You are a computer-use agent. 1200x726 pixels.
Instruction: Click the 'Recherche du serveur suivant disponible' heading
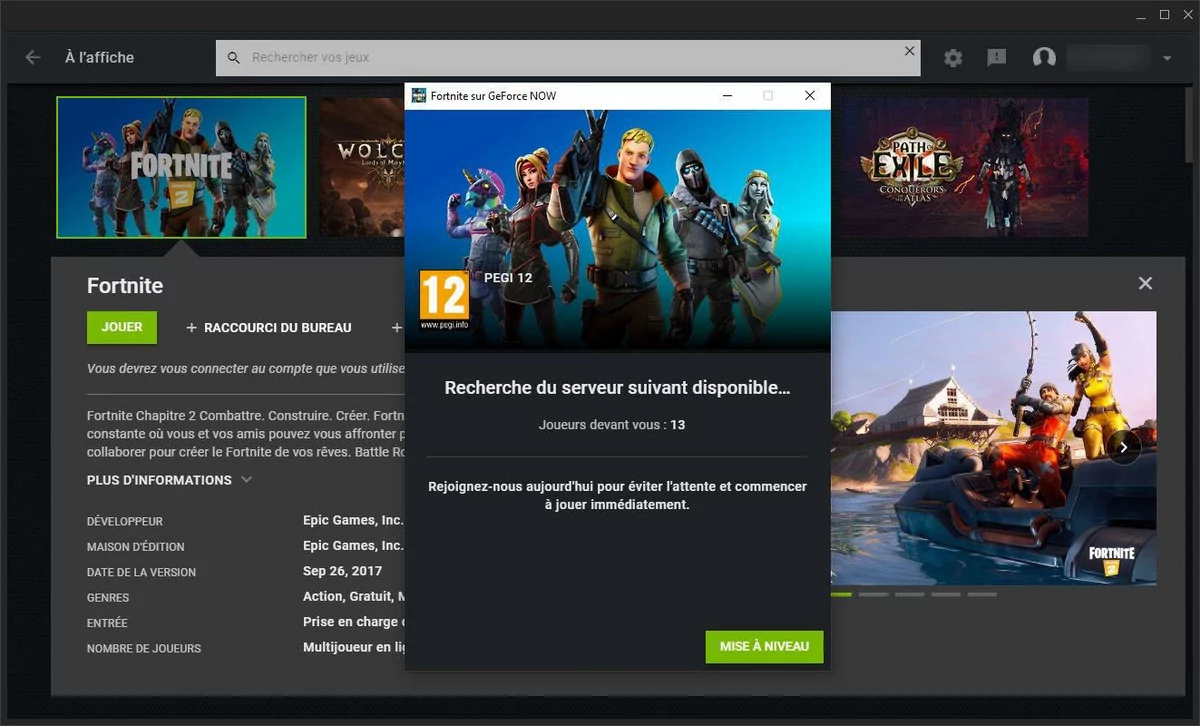click(617, 388)
